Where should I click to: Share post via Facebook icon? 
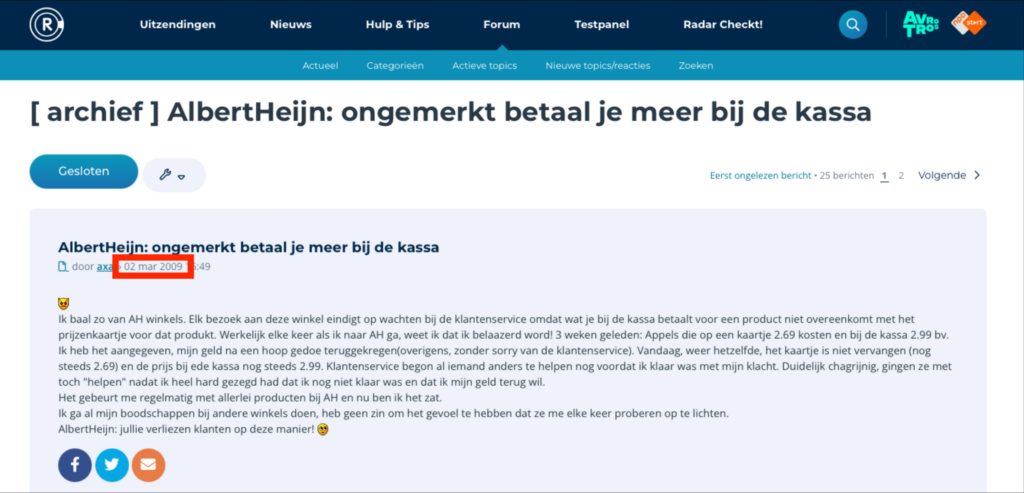click(75, 465)
